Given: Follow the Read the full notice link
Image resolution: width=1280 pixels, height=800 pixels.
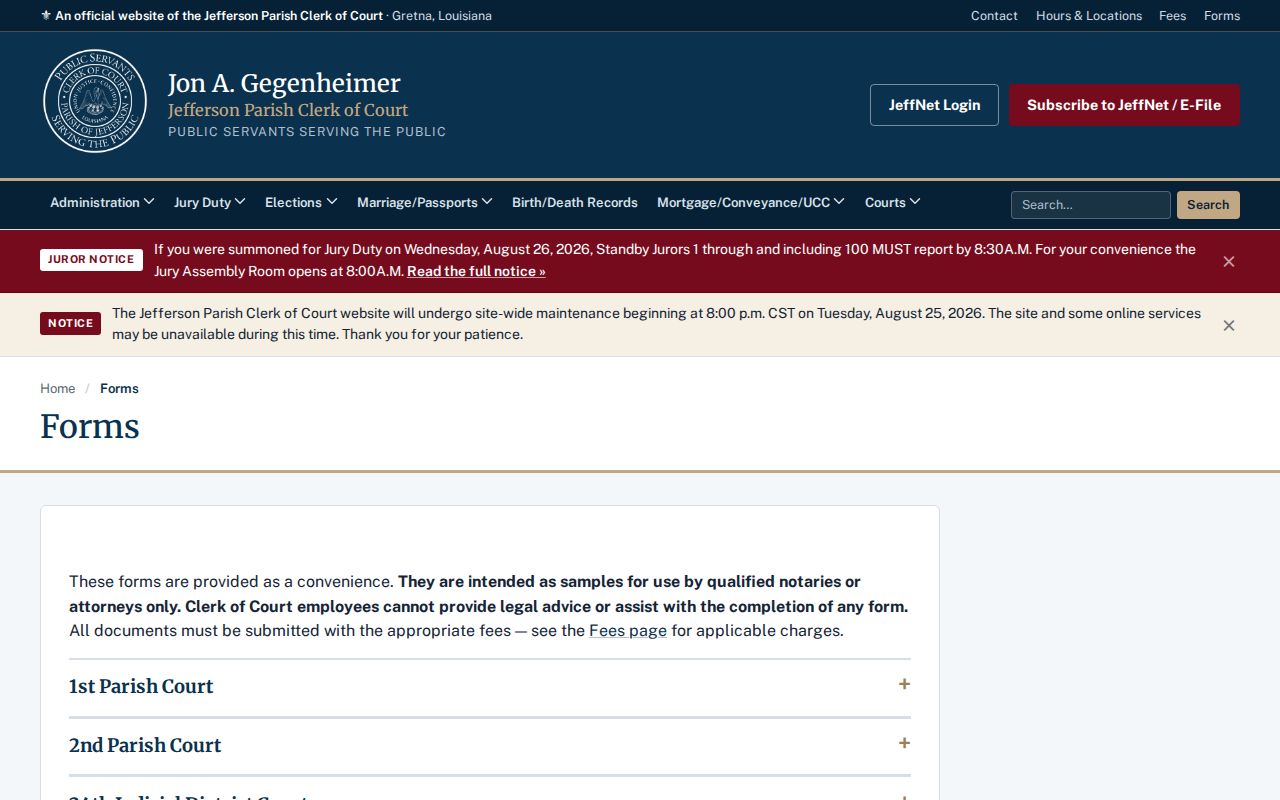Looking at the screenshot, I should 476,271.
